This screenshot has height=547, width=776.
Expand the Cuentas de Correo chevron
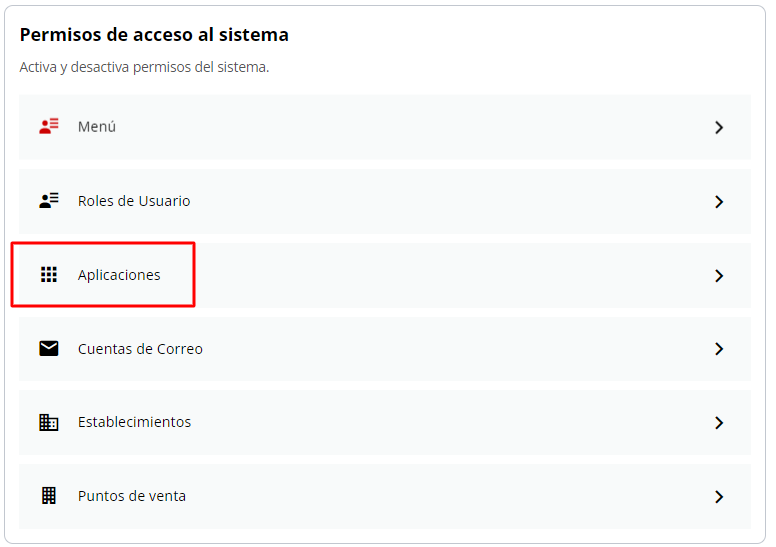coord(719,349)
